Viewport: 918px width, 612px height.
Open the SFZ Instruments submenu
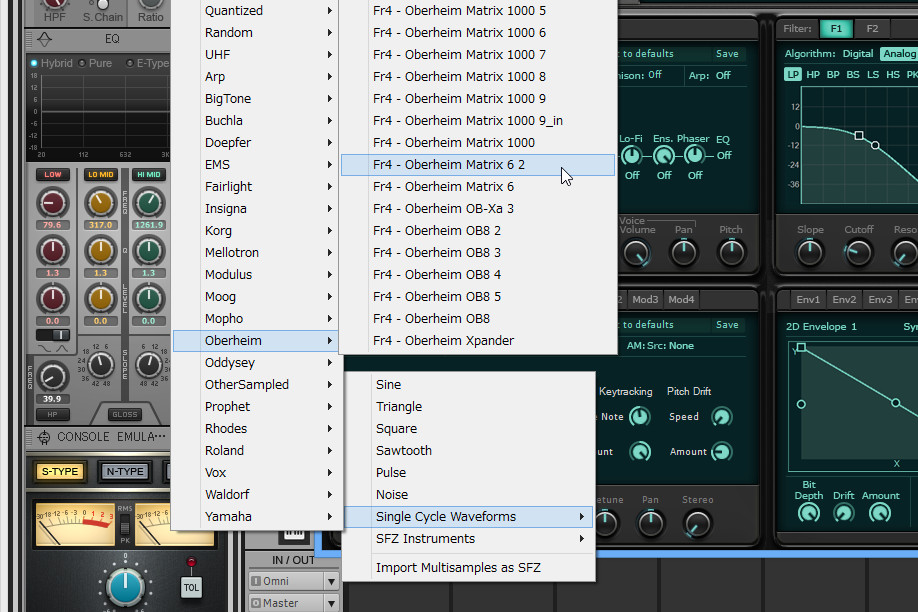coord(468,539)
